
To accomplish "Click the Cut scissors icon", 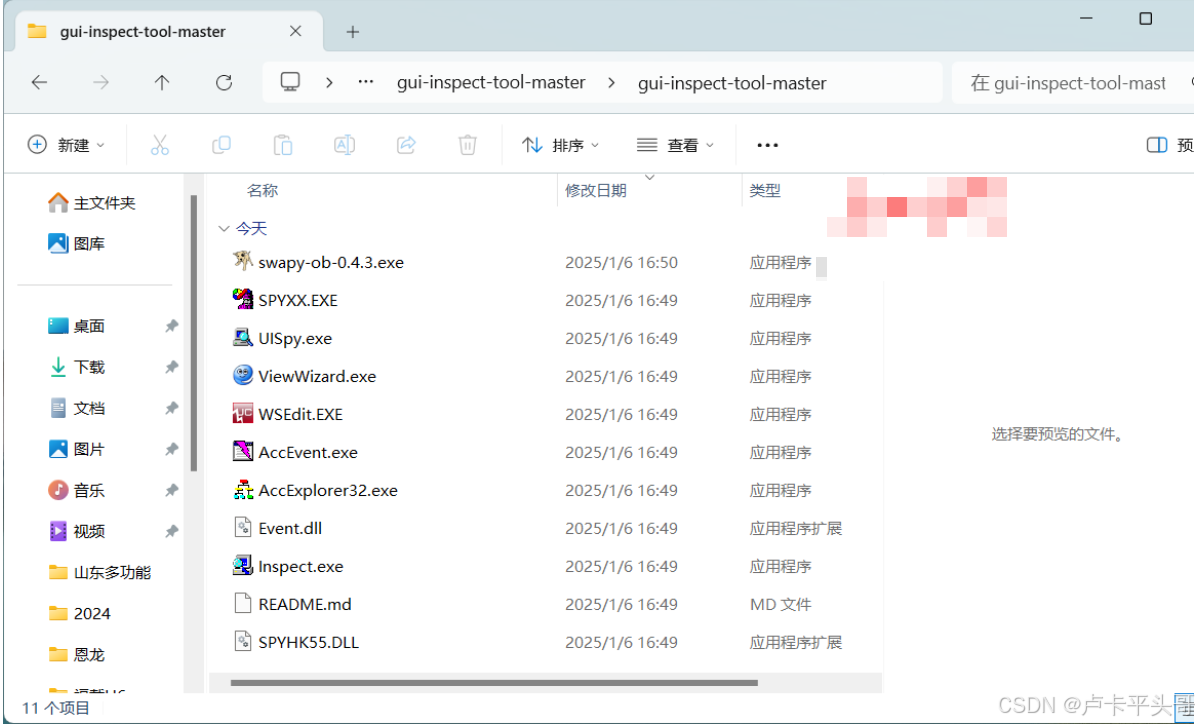I will 160,145.
